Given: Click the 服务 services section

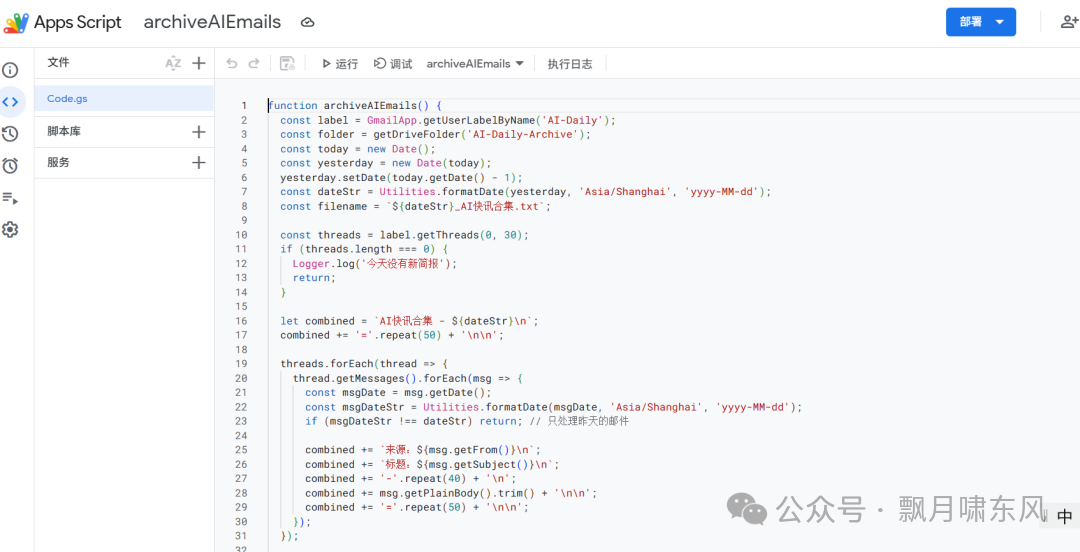Looking at the screenshot, I should (x=58, y=163).
